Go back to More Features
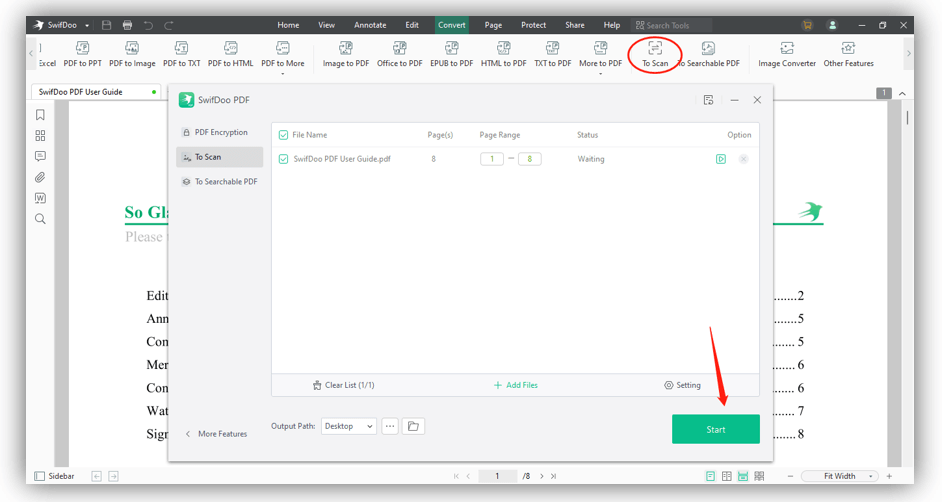The image size is (942, 502). pyautogui.click(x=216, y=434)
